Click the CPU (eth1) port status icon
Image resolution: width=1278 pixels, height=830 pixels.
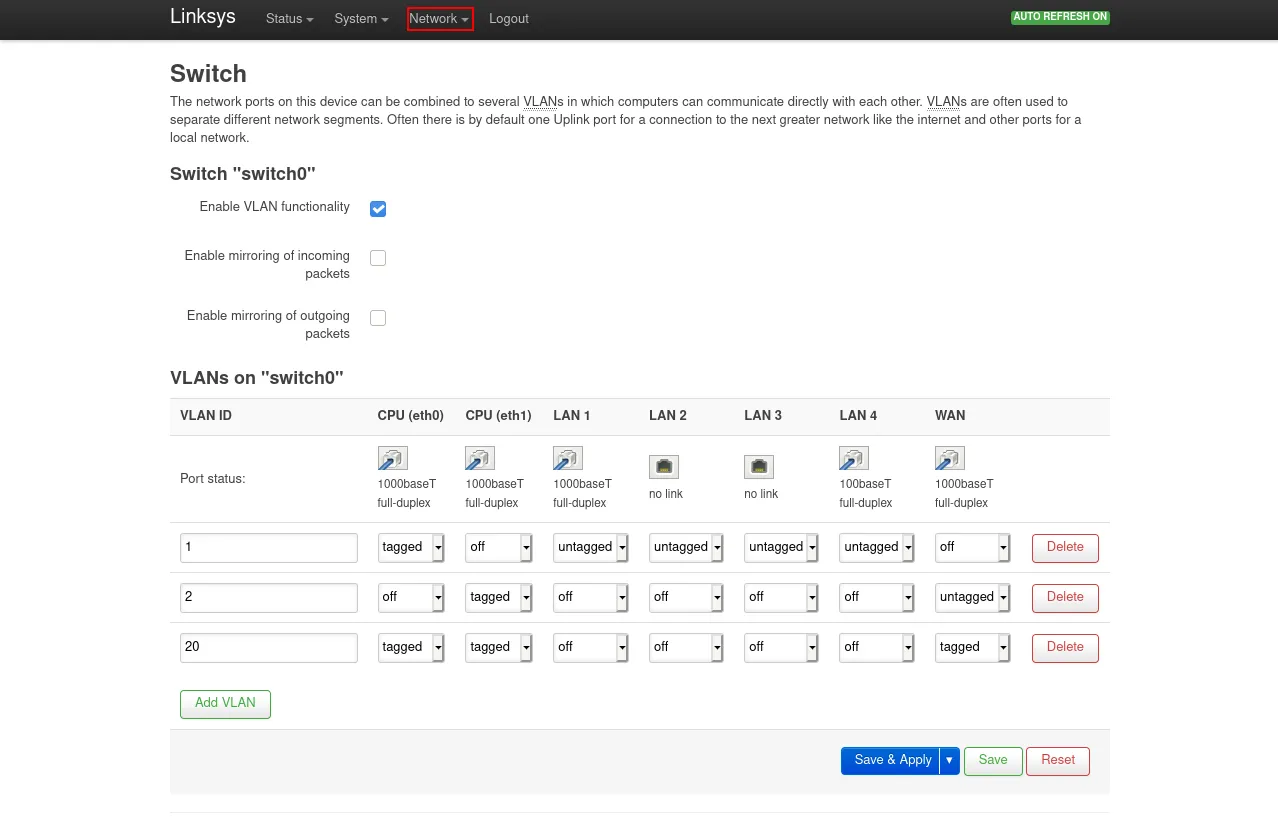(480, 458)
